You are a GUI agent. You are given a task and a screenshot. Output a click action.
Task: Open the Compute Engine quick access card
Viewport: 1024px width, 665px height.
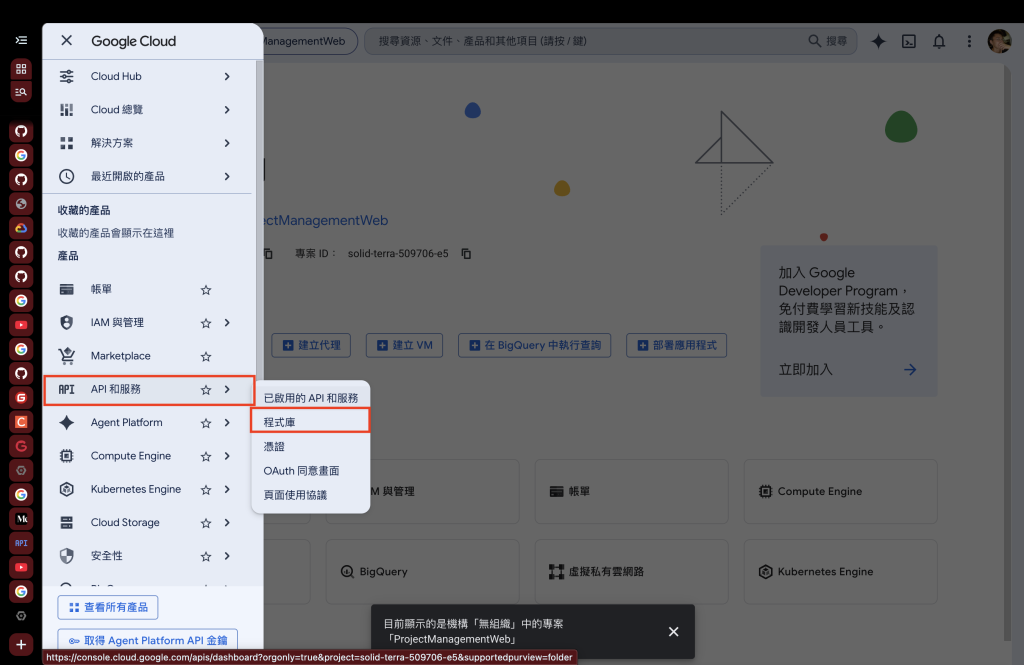point(840,491)
